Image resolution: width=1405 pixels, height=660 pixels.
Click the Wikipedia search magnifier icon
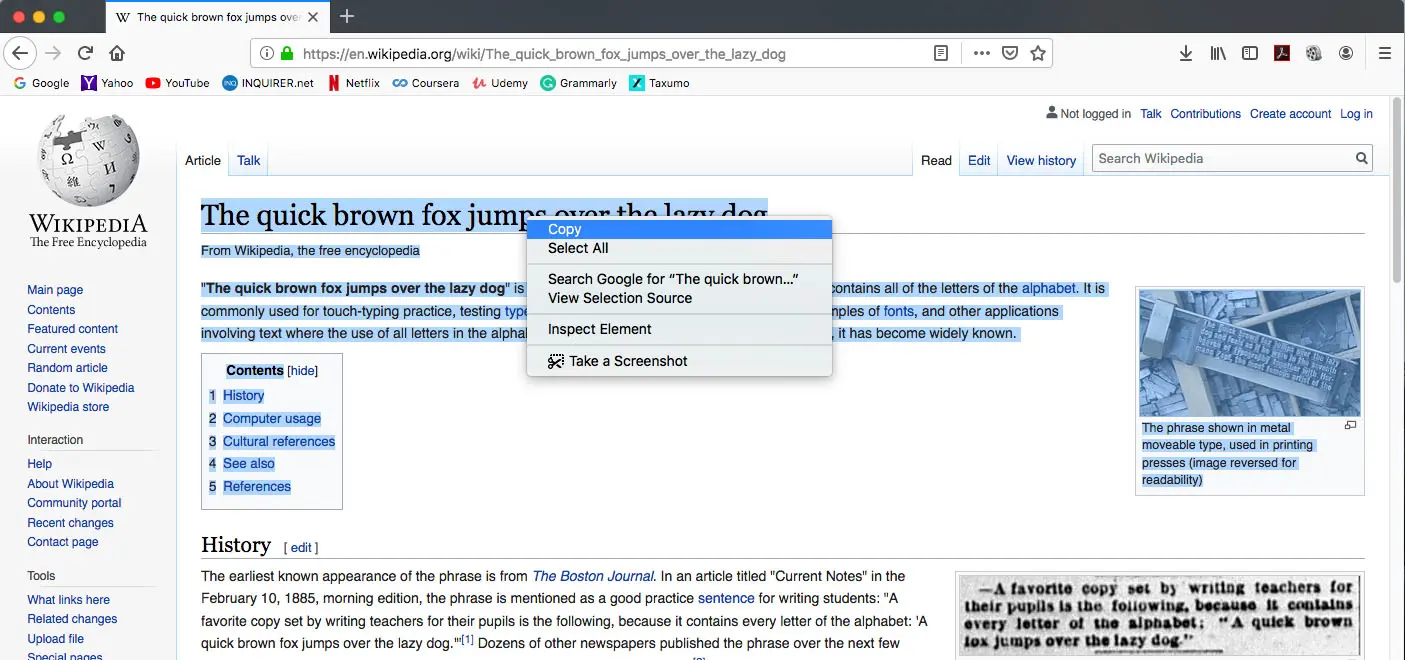(x=1361, y=158)
